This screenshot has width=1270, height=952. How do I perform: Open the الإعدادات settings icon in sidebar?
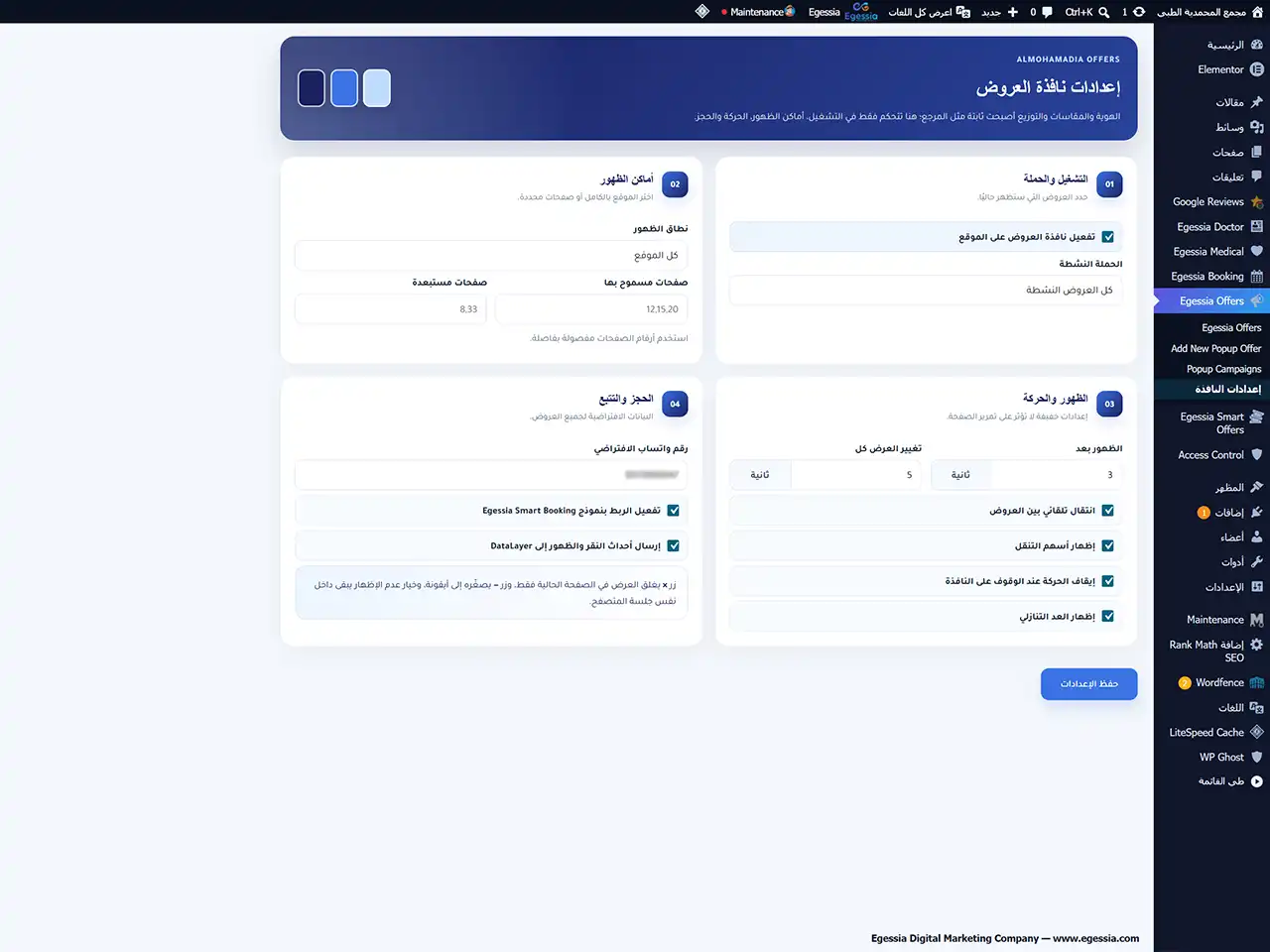1257,586
